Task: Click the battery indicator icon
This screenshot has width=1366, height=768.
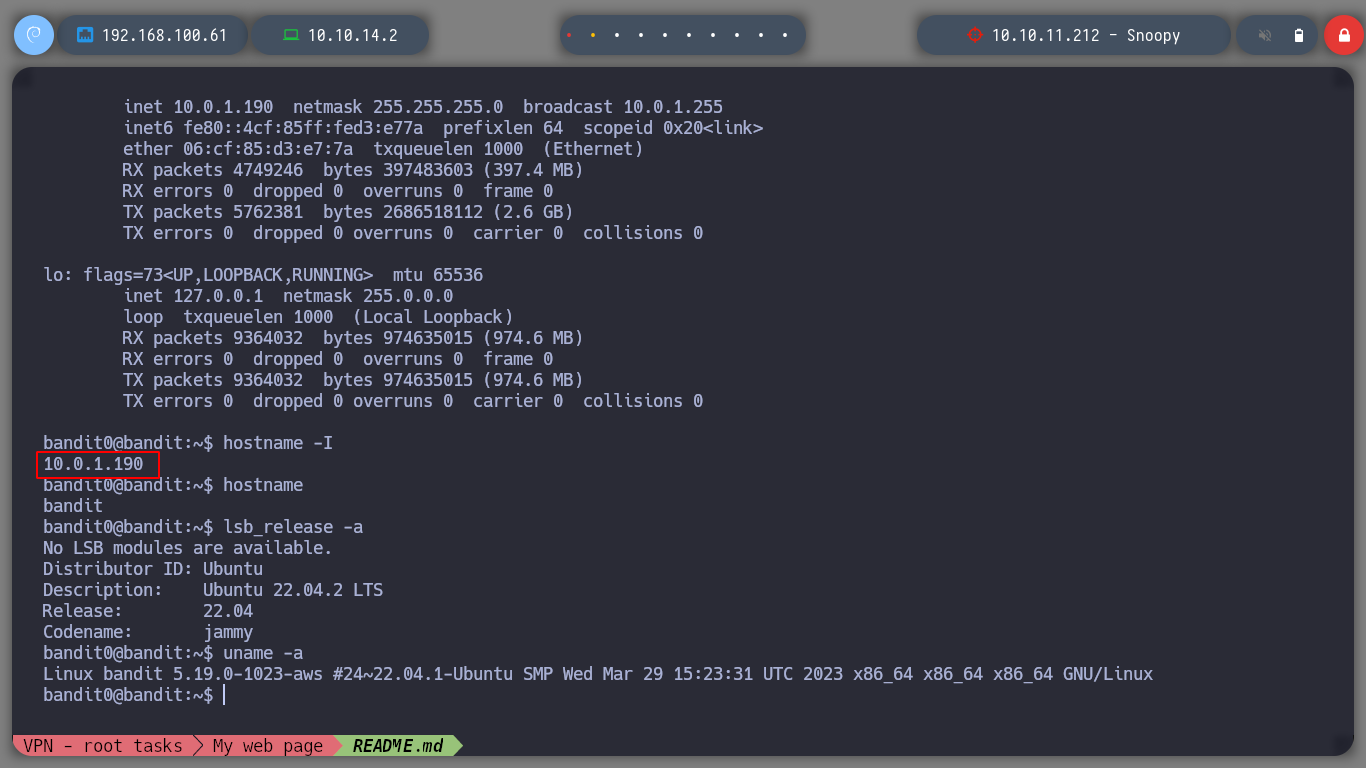Action: coord(1299,35)
